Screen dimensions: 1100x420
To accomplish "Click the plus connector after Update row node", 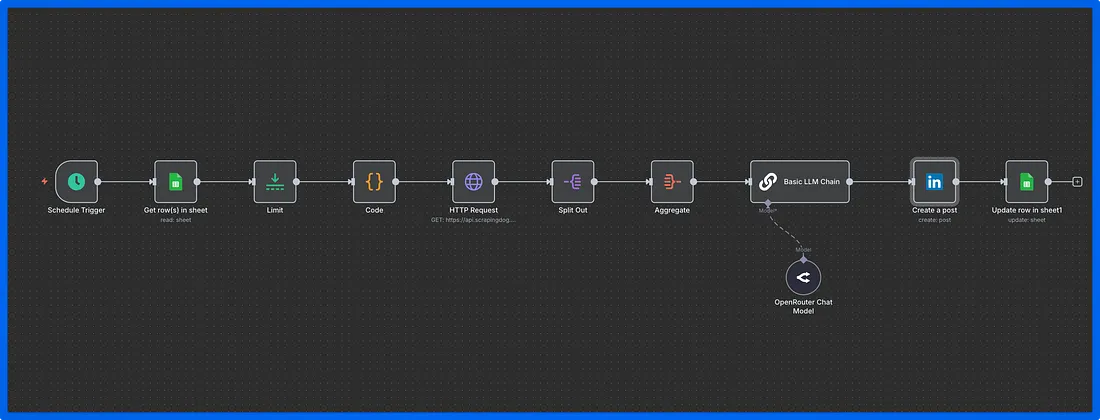I will (x=1076, y=182).
